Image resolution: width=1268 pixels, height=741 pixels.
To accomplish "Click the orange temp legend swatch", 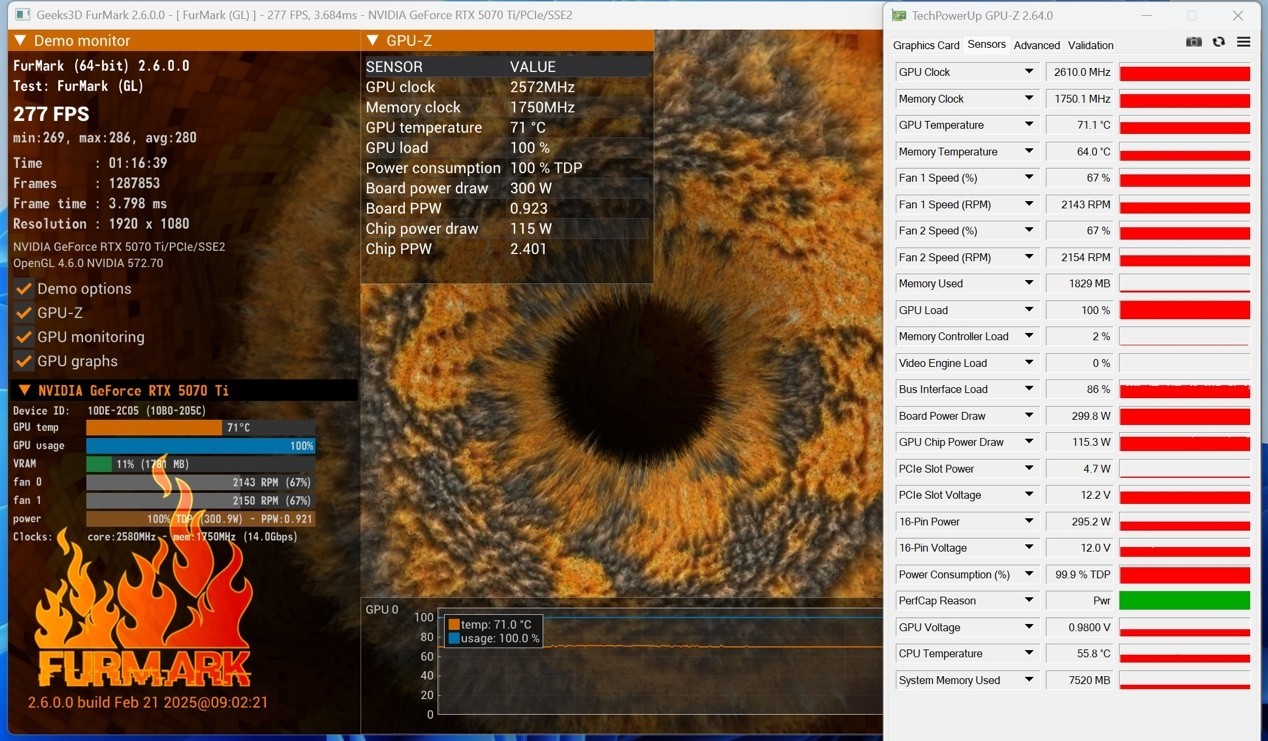I will (454, 624).
